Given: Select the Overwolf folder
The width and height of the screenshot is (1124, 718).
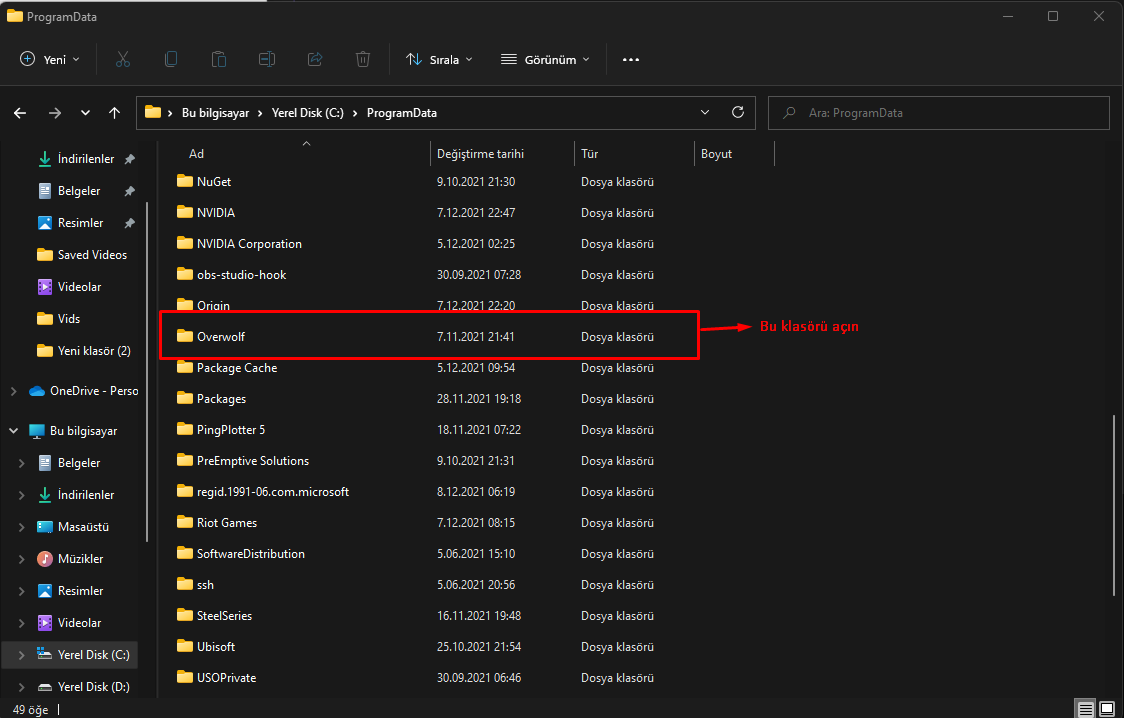Looking at the screenshot, I should [221, 337].
